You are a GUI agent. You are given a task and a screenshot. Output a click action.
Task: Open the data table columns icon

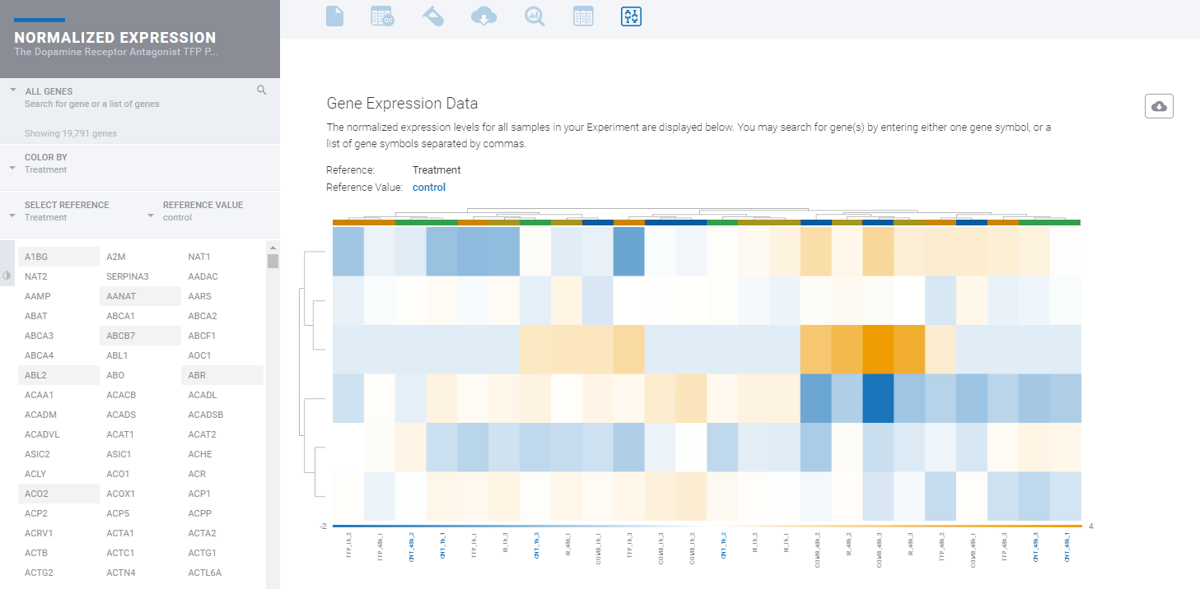tap(583, 16)
